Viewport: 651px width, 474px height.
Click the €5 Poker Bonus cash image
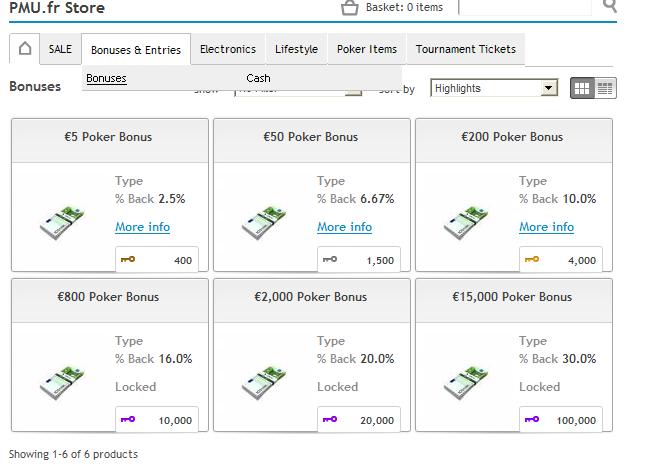coord(63,221)
